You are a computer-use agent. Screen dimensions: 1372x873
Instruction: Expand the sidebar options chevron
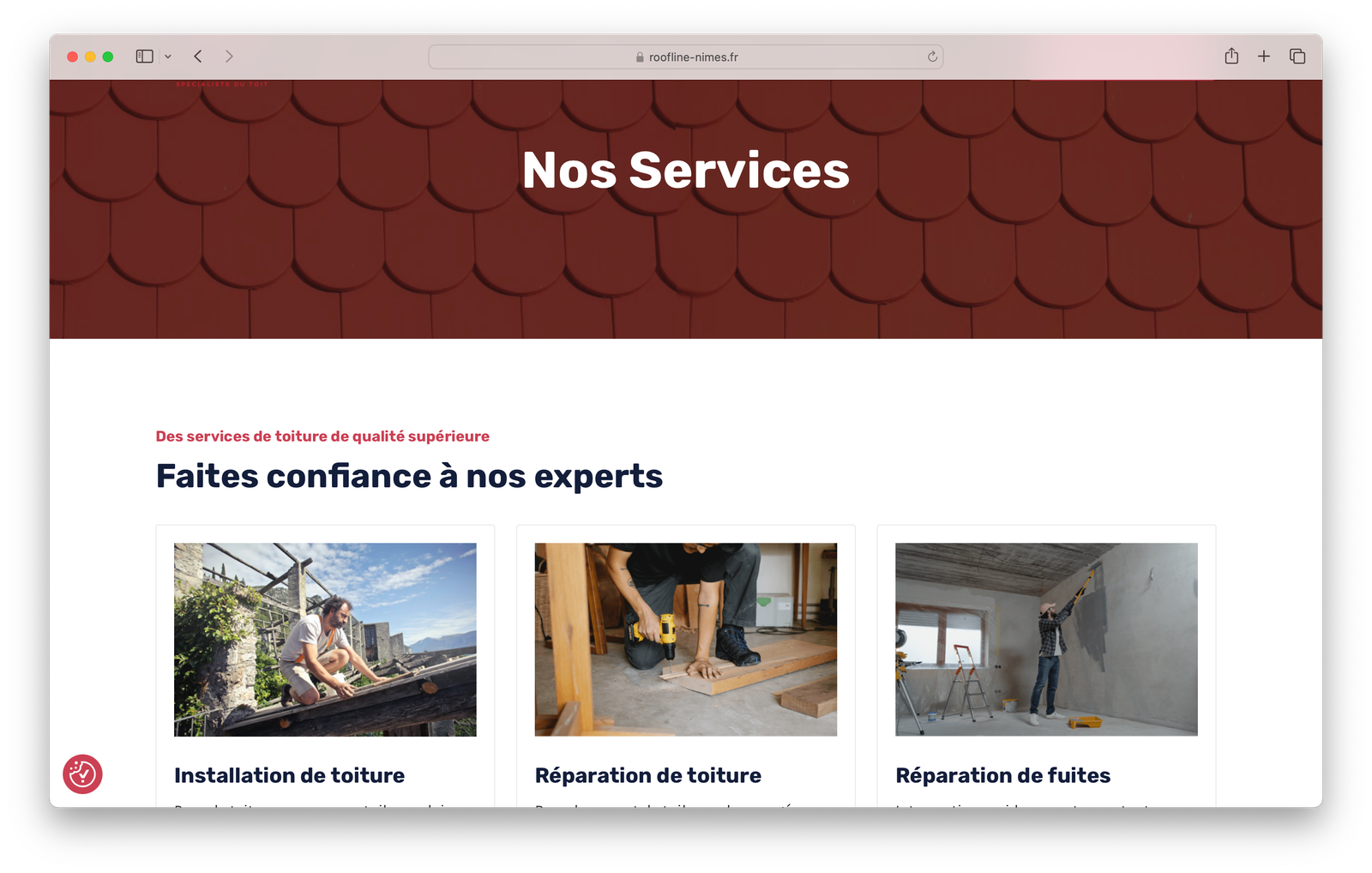point(168,57)
